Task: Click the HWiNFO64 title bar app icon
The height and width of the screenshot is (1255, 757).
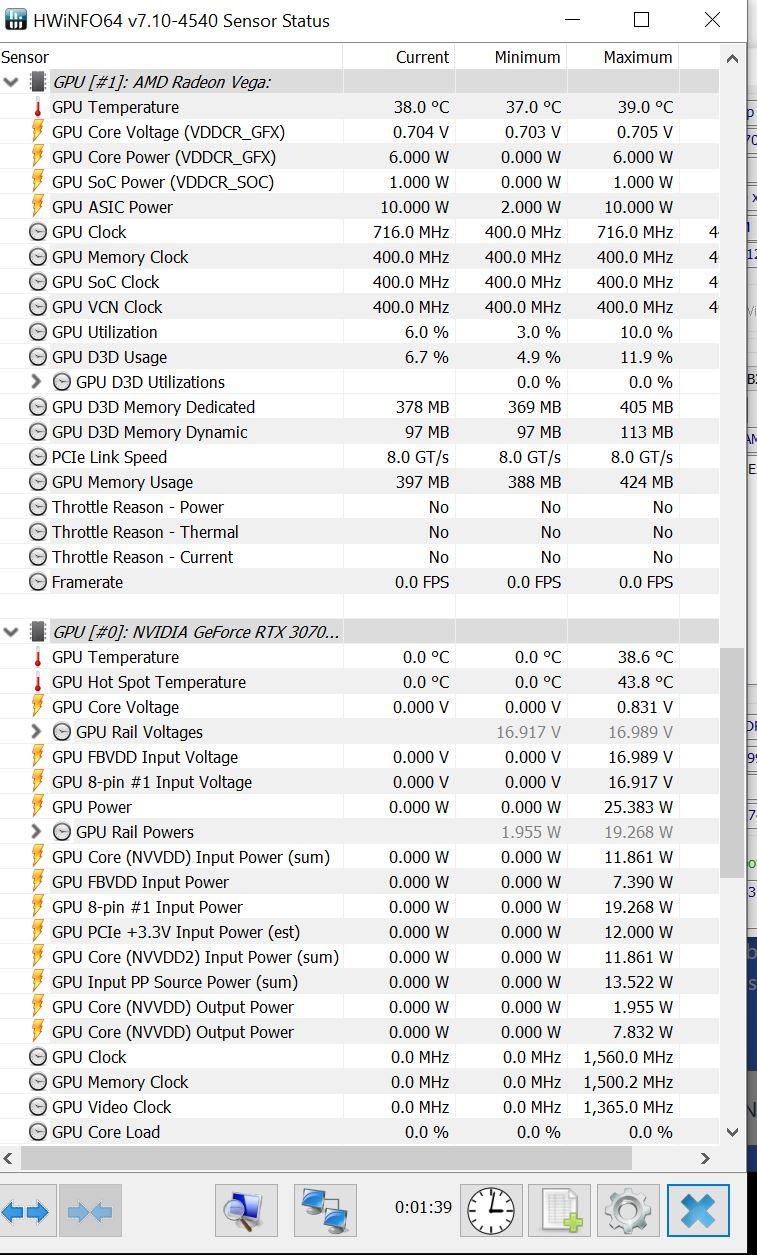Action: click(x=15, y=20)
